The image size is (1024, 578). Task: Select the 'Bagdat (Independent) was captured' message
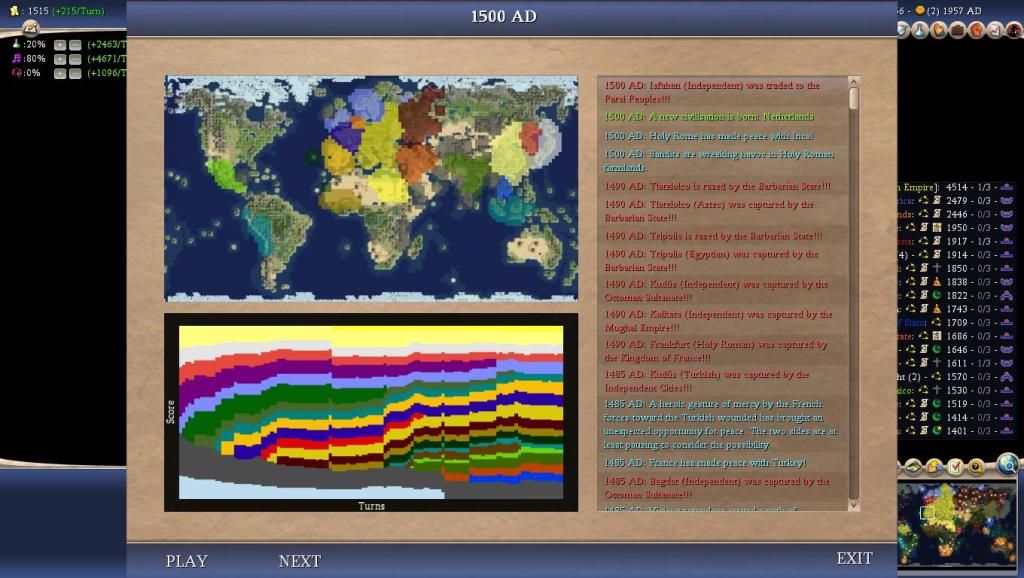[717, 488]
